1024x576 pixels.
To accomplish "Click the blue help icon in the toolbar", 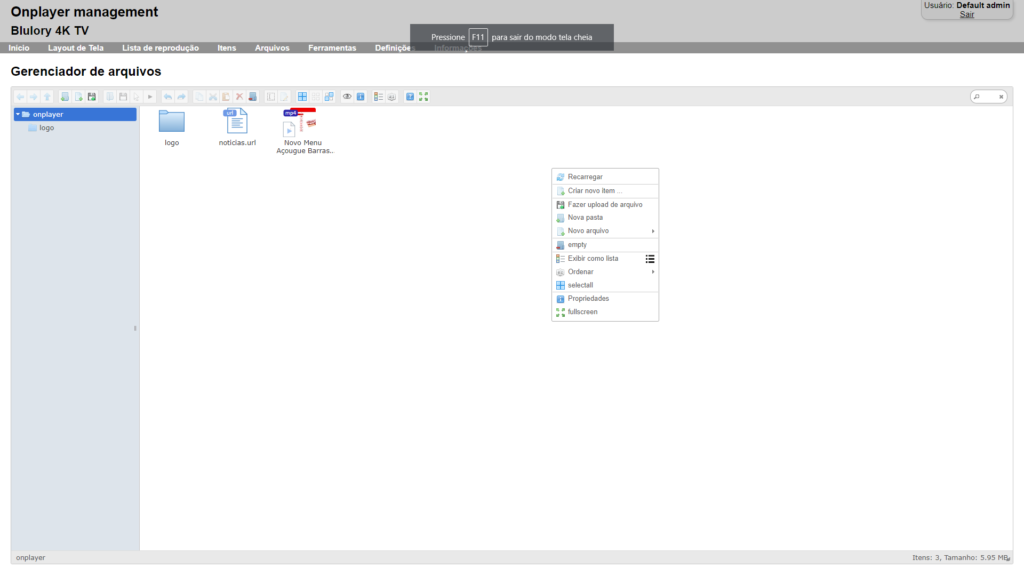I will tap(410, 97).
